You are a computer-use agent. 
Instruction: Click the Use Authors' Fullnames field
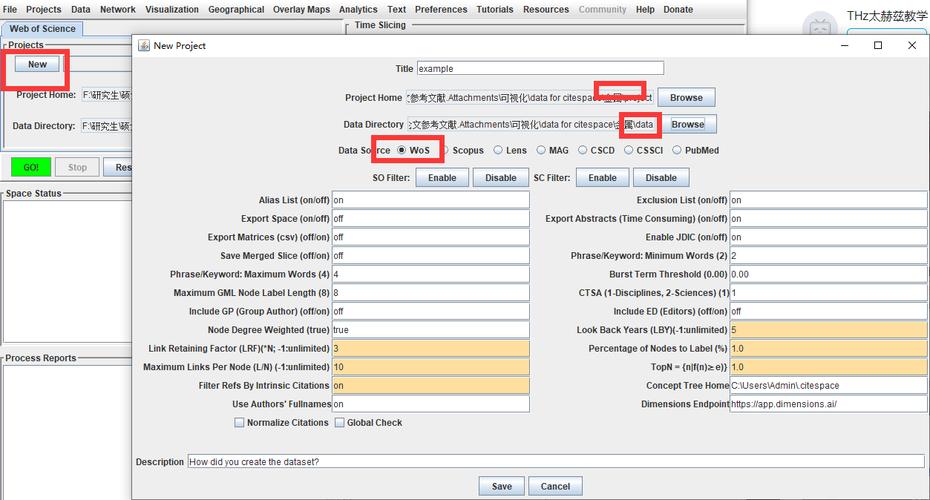(431, 404)
